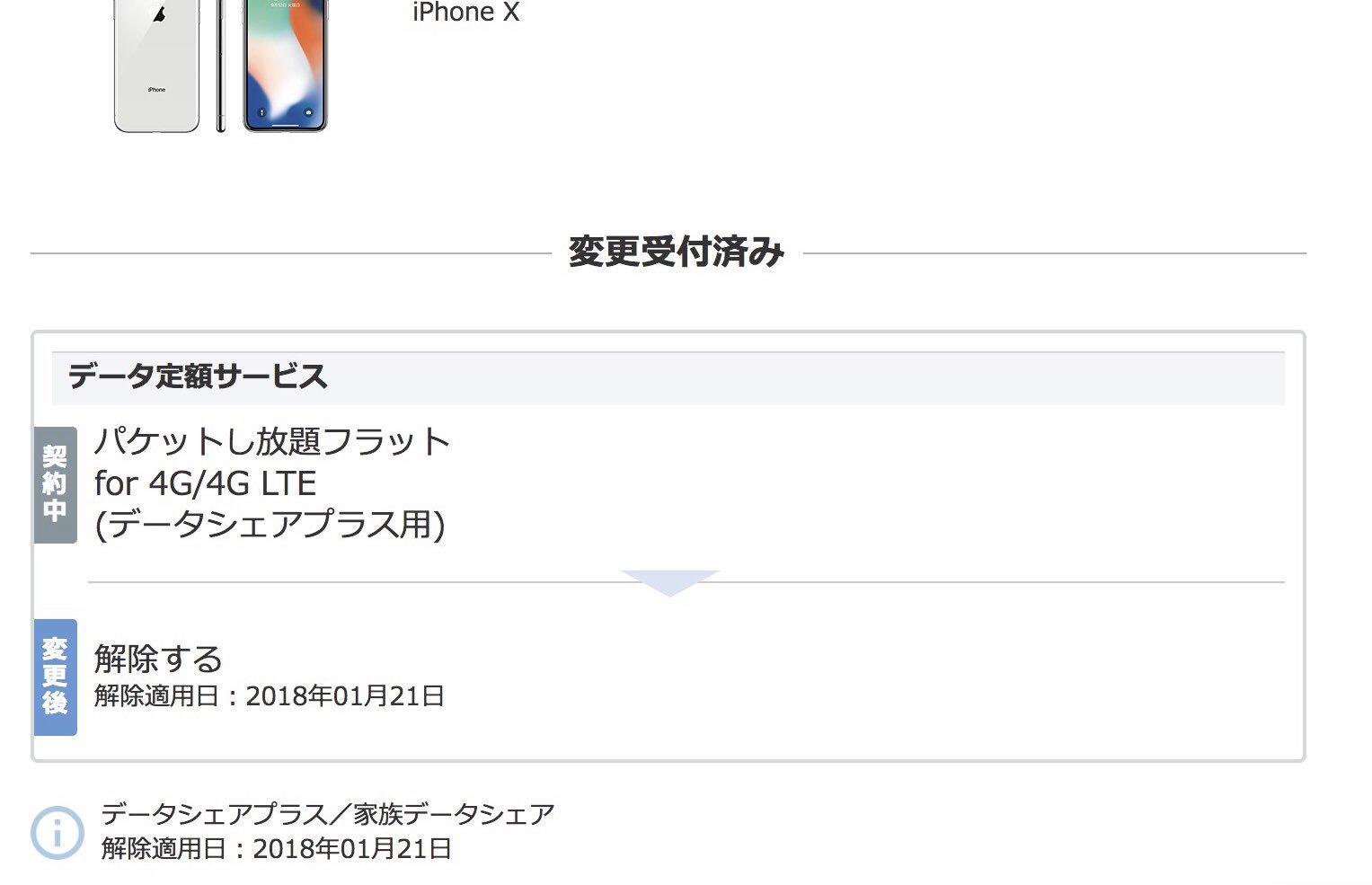Click the データ定額サービス header bar
This screenshot has height=885, width=1372.
668,376
